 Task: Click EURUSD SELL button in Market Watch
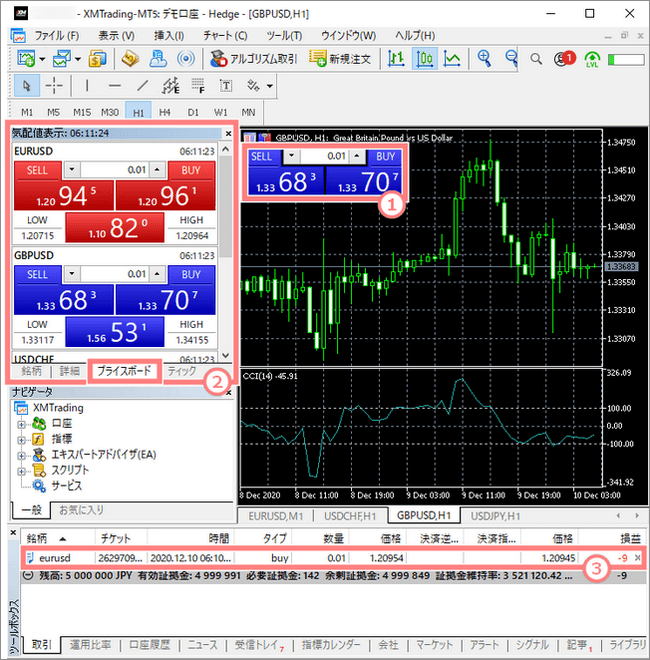pyautogui.click(x=37, y=170)
